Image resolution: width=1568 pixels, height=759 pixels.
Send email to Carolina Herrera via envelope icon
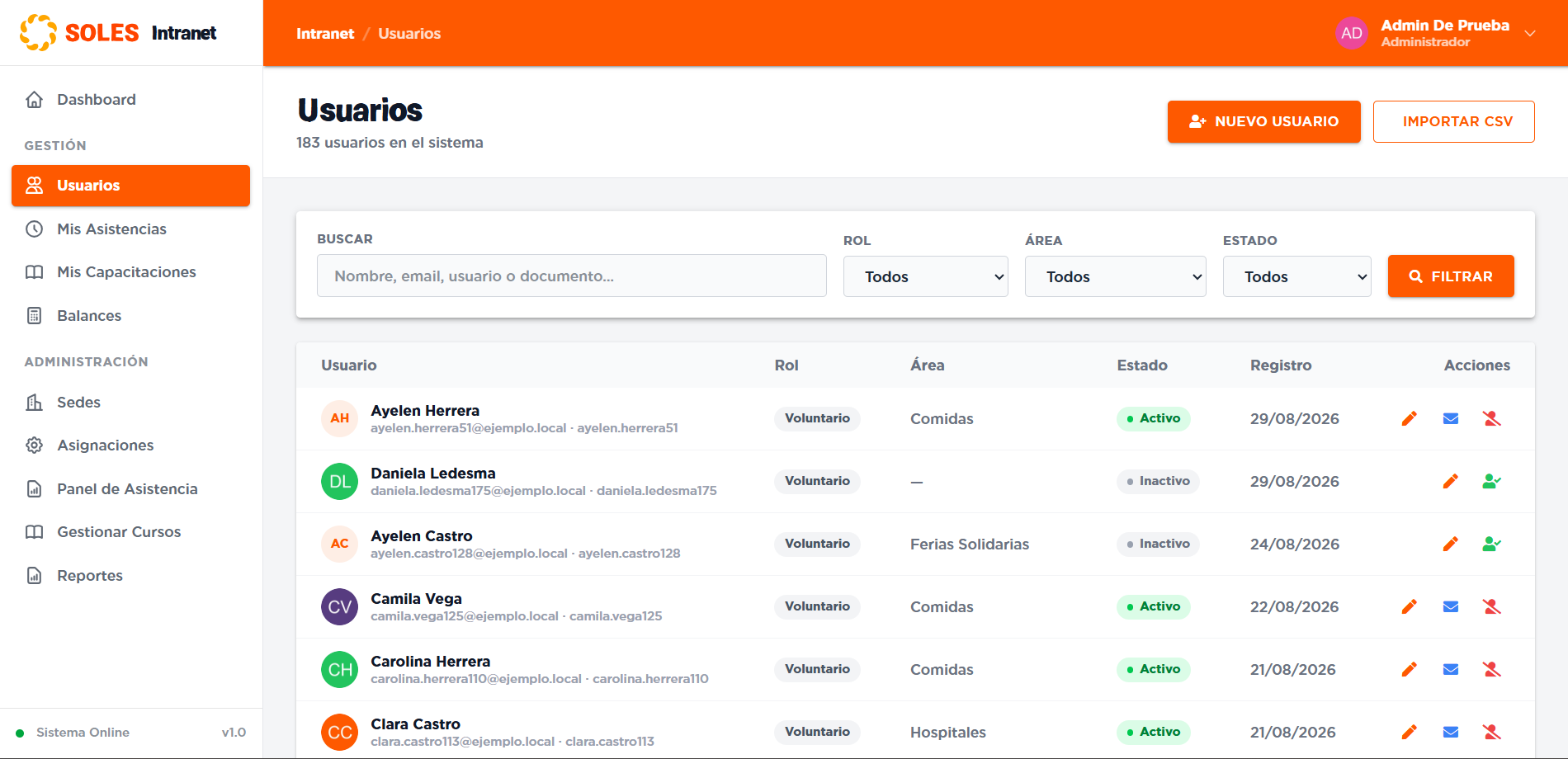[x=1451, y=669]
